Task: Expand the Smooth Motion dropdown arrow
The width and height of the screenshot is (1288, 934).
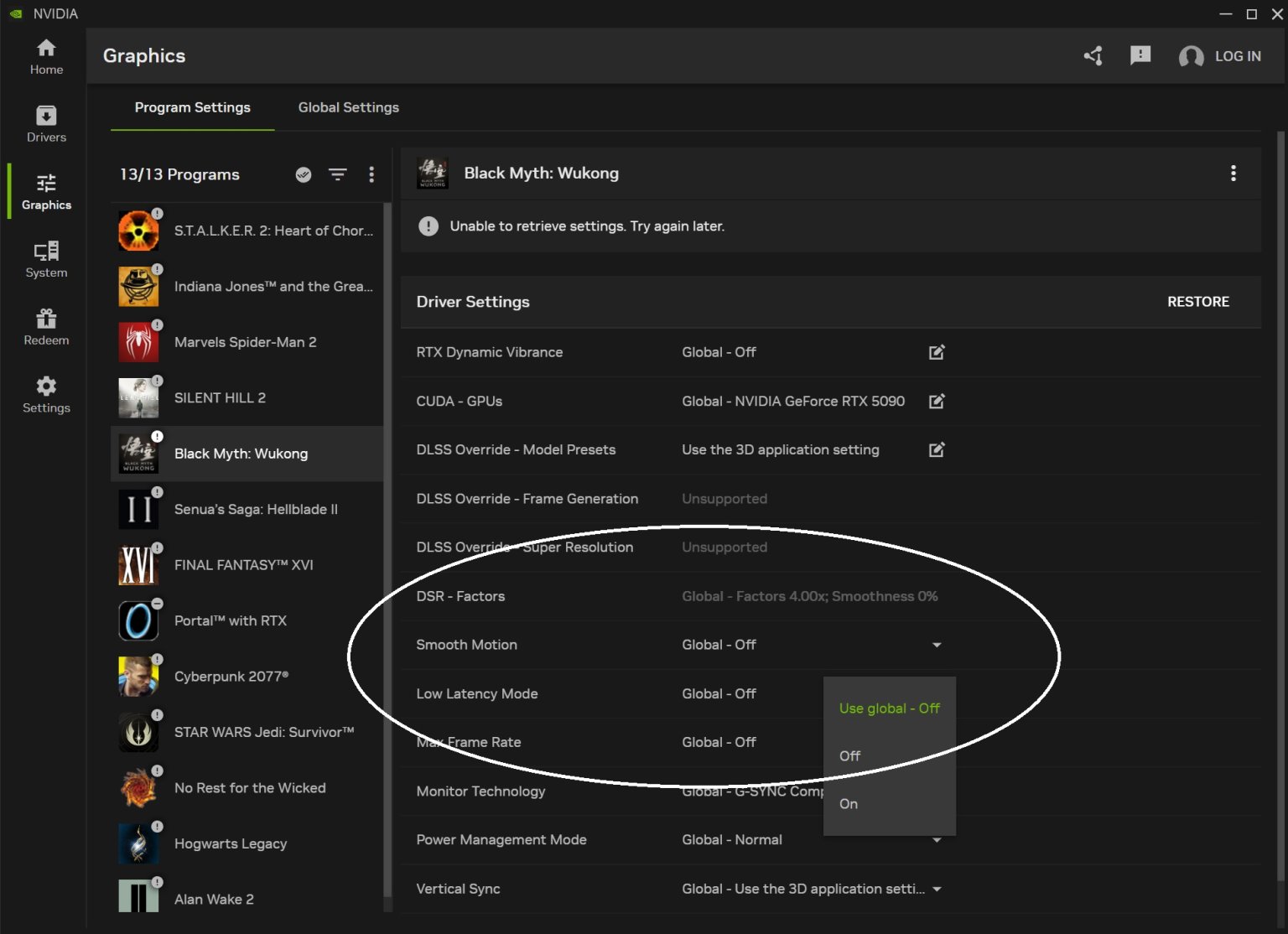Action: pos(937,645)
